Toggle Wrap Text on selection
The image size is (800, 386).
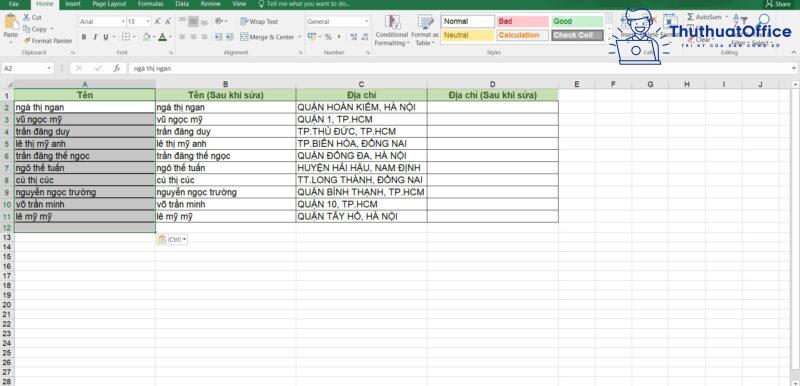(x=259, y=21)
